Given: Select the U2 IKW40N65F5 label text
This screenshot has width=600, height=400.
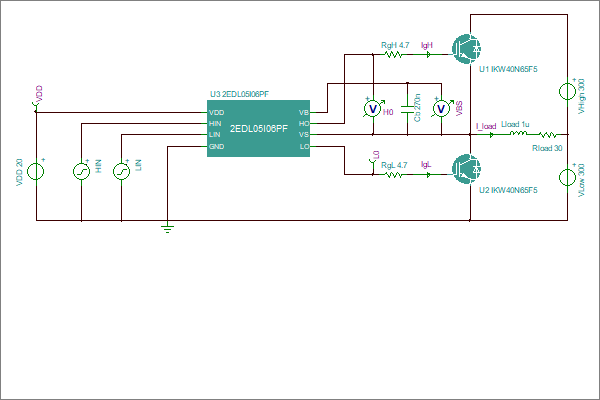Looking at the screenshot, I should (x=508, y=190).
